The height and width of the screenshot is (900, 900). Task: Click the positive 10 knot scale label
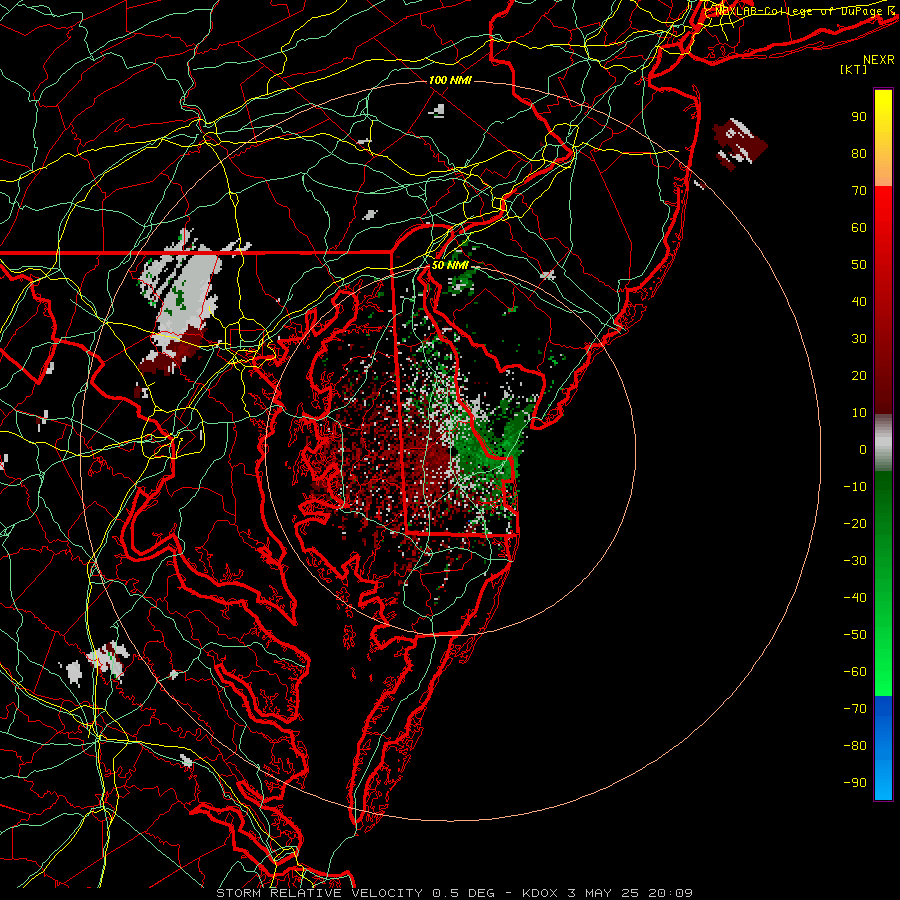pos(859,413)
